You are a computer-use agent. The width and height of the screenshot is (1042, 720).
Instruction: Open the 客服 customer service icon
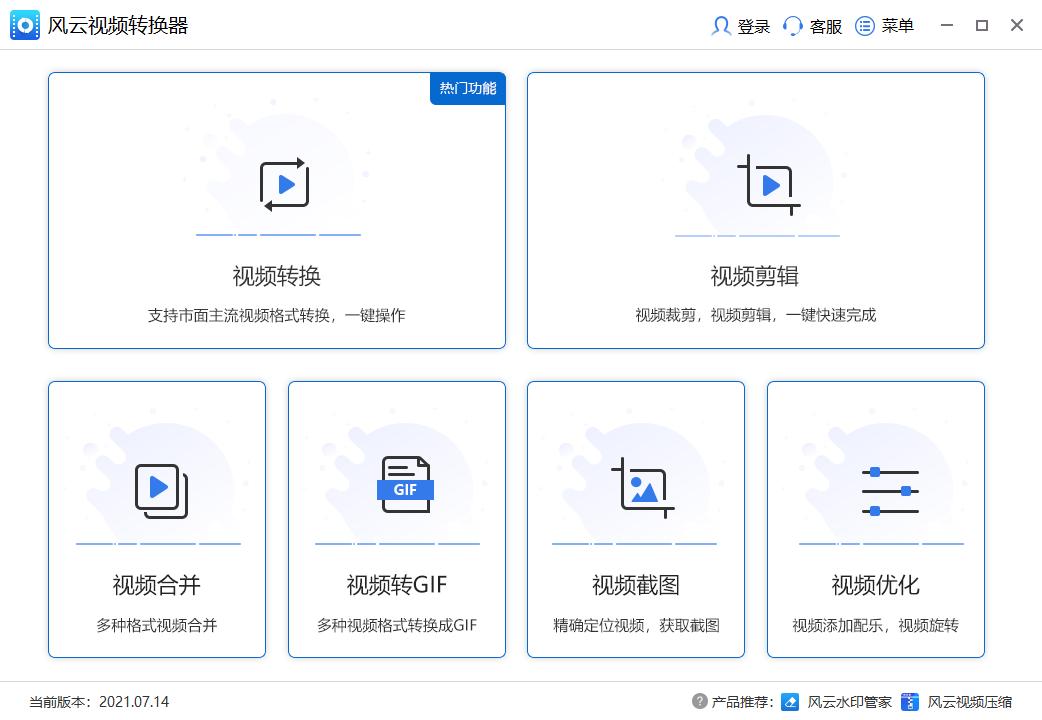(793, 26)
